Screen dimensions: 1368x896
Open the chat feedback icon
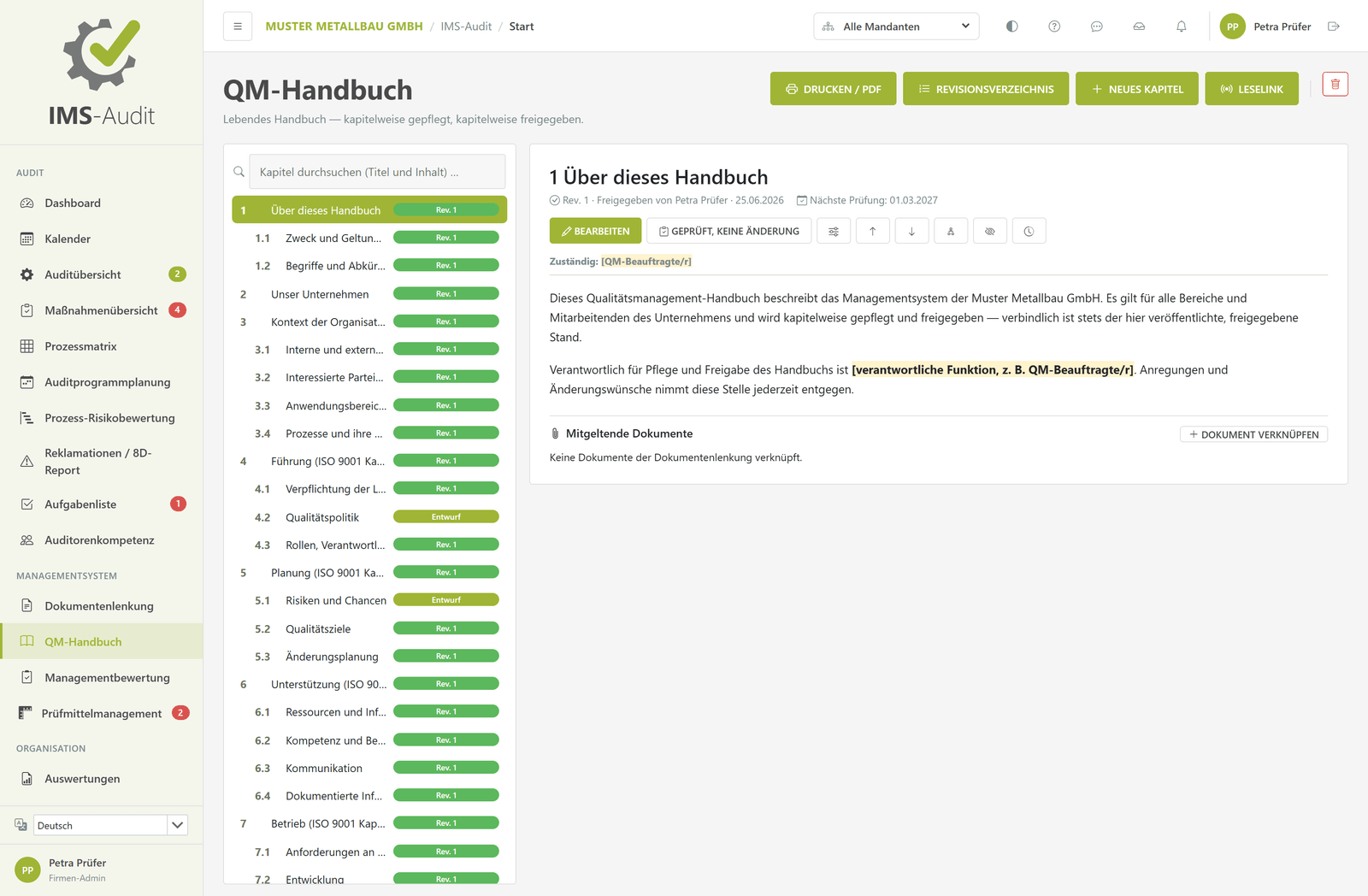(x=1097, y=27)
